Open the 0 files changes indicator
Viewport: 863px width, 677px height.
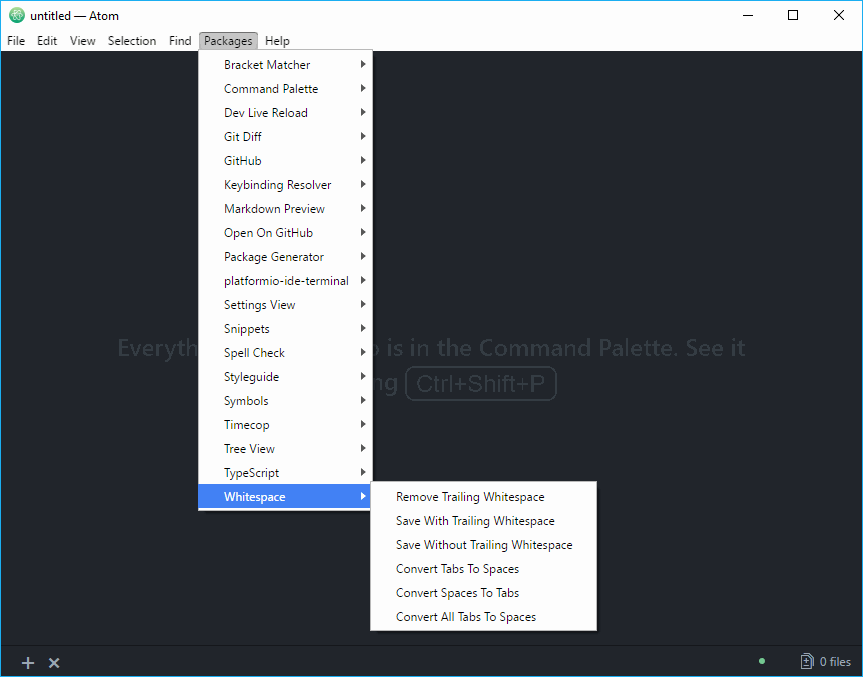tap(826, 661)
